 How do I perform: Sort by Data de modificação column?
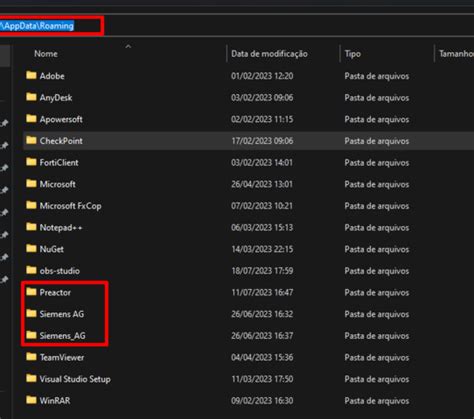(269, 54)
